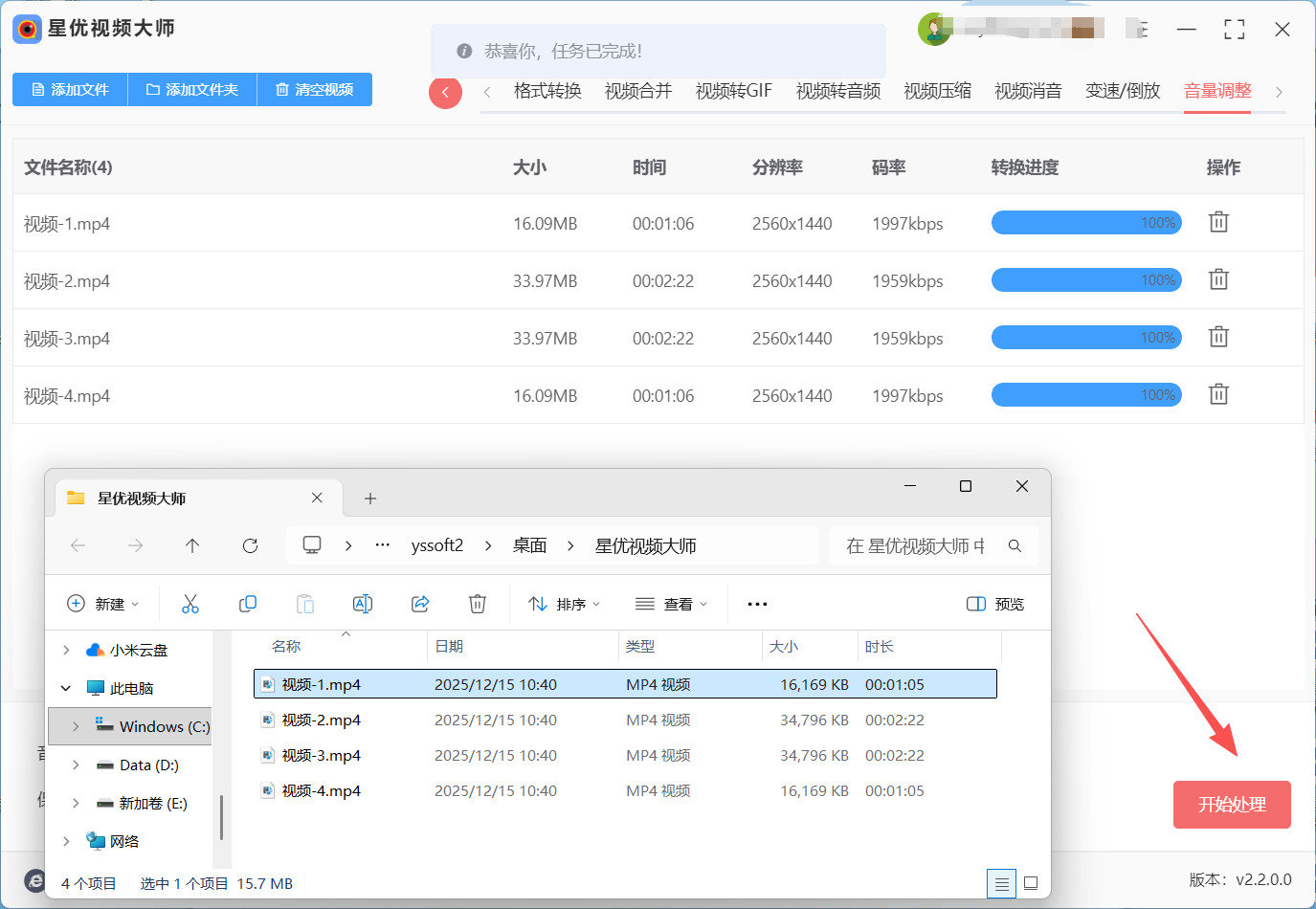Click the red back arrow circle button
Screen dimensions: 1316x909
[445, 92]
